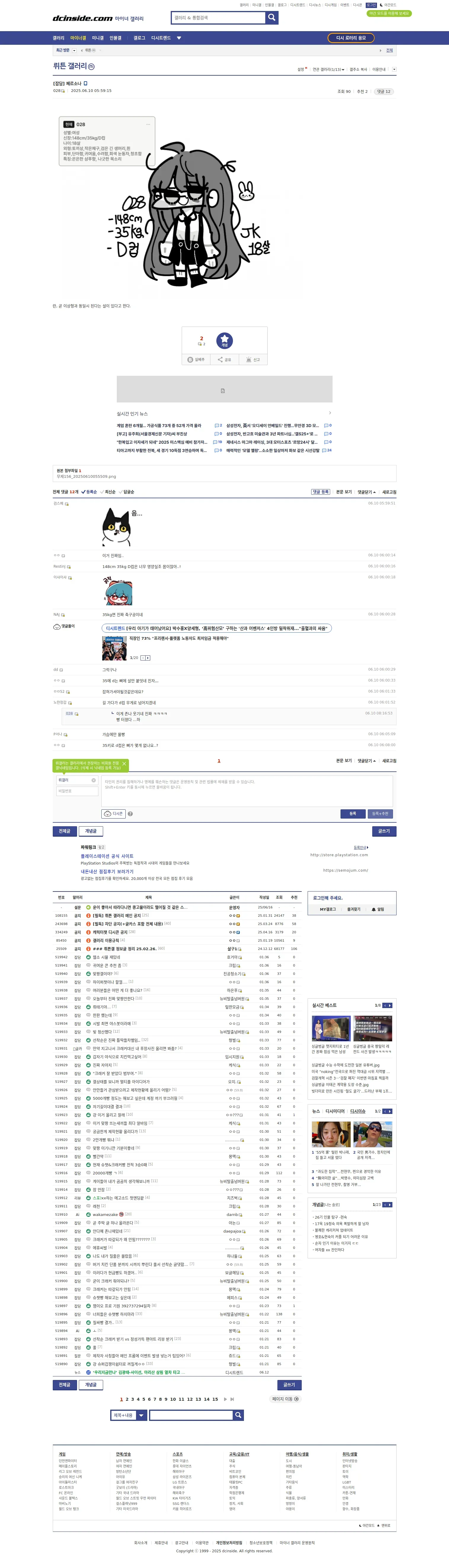This screenshot has height=1568, width=449.
Task: Click 댓글 등록 button above comments
Action: click(321, 492)
